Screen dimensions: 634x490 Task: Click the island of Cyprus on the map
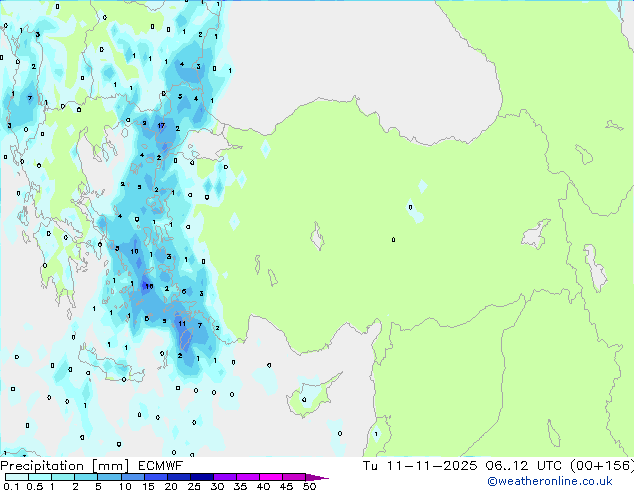pos(309,398)
